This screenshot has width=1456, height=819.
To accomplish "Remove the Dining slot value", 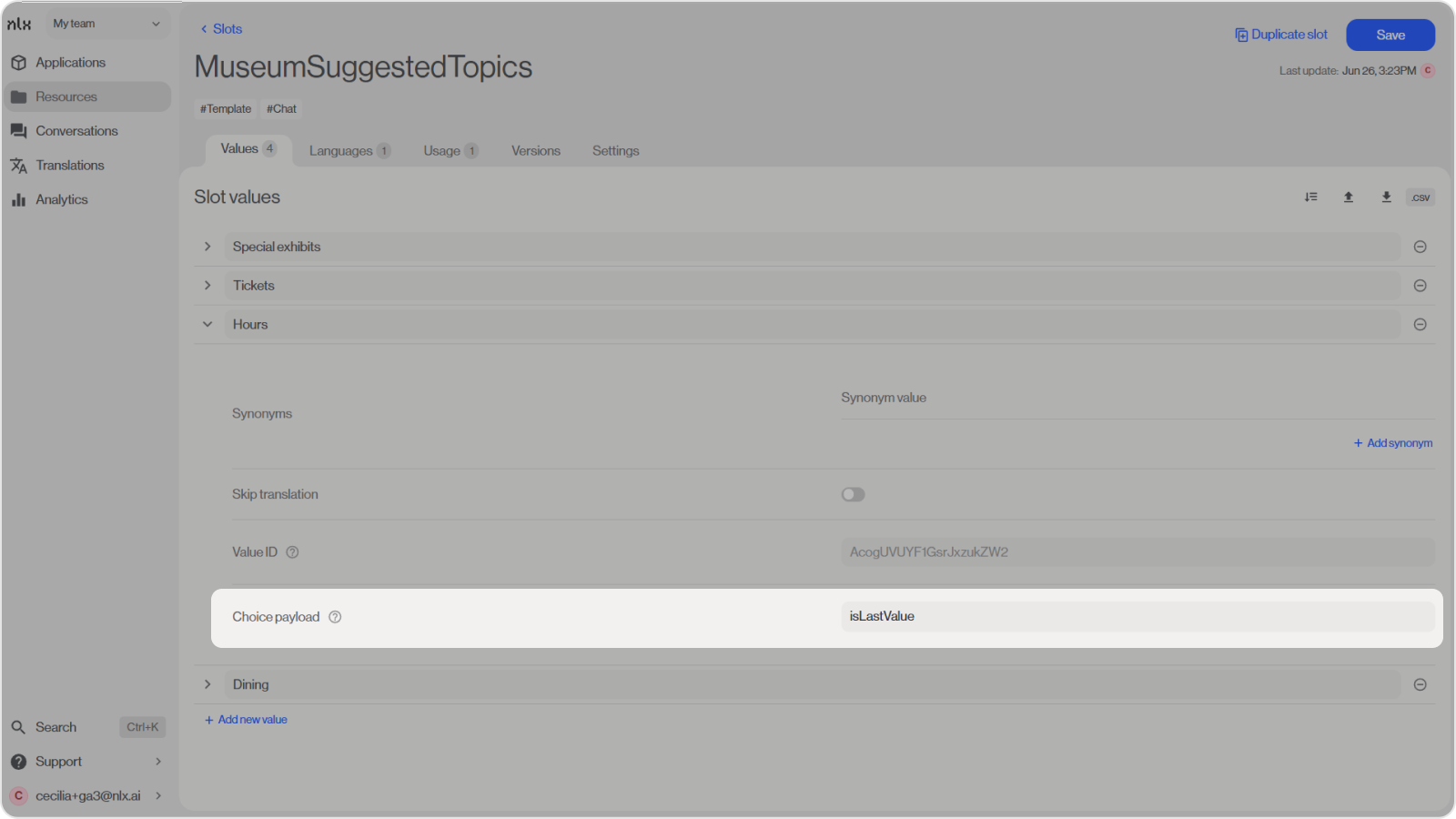I will coord(1420,684).
